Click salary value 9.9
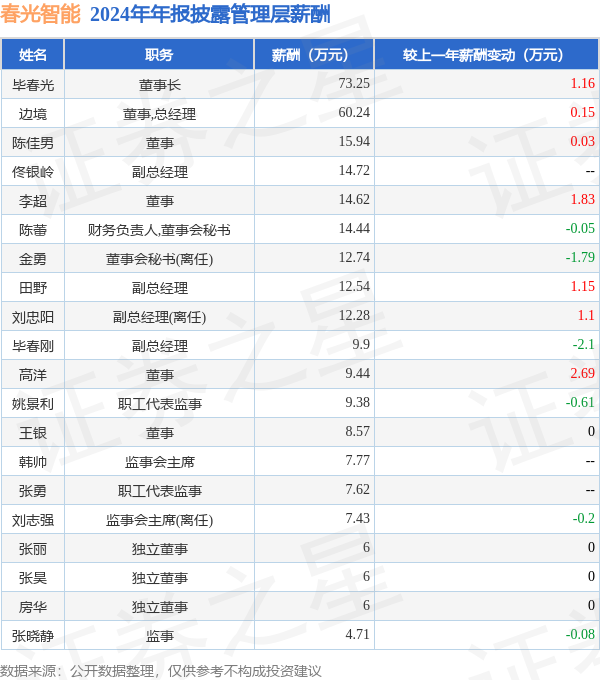 [361, 345]
